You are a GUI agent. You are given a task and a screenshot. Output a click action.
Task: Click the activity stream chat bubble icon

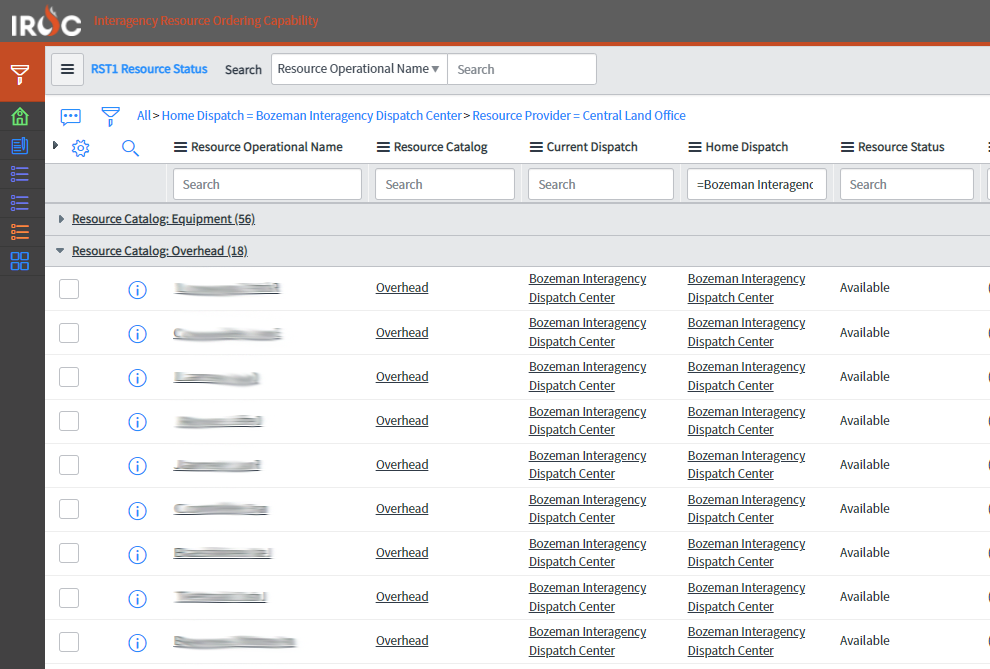tap(70, 116)
